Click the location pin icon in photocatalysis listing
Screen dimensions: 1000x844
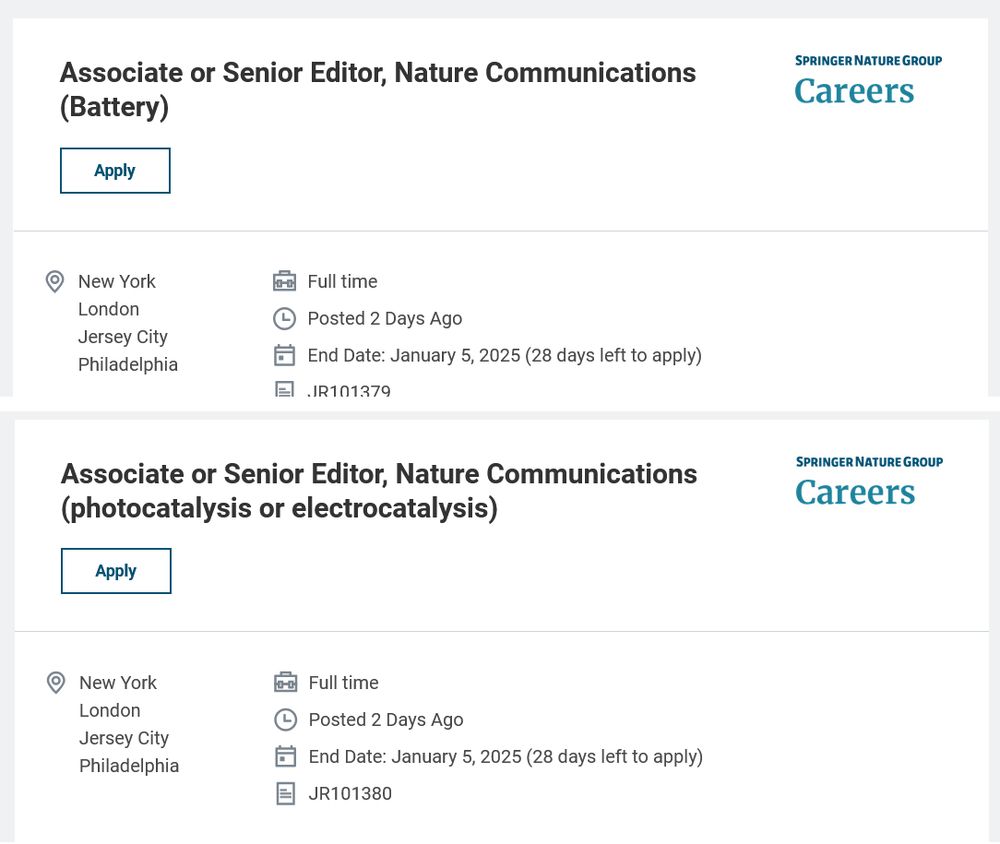56,683
